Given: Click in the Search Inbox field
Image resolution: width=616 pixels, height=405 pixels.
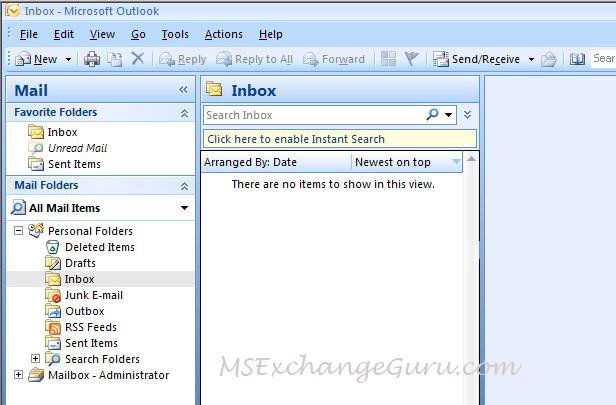Looking at the screenshot, I should point(312,115).
